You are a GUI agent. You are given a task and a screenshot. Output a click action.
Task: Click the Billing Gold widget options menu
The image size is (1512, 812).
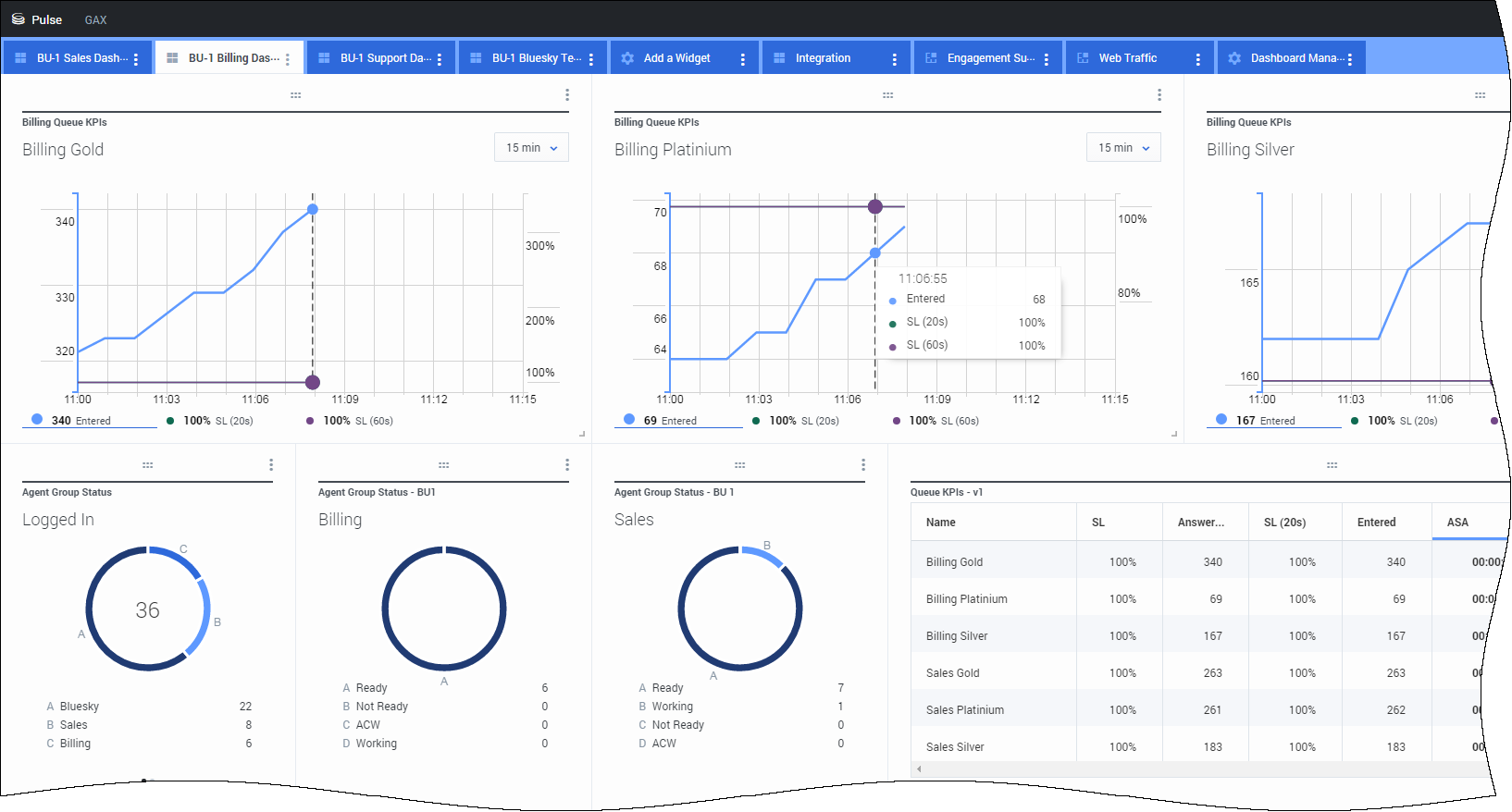[x=567, y=95]
